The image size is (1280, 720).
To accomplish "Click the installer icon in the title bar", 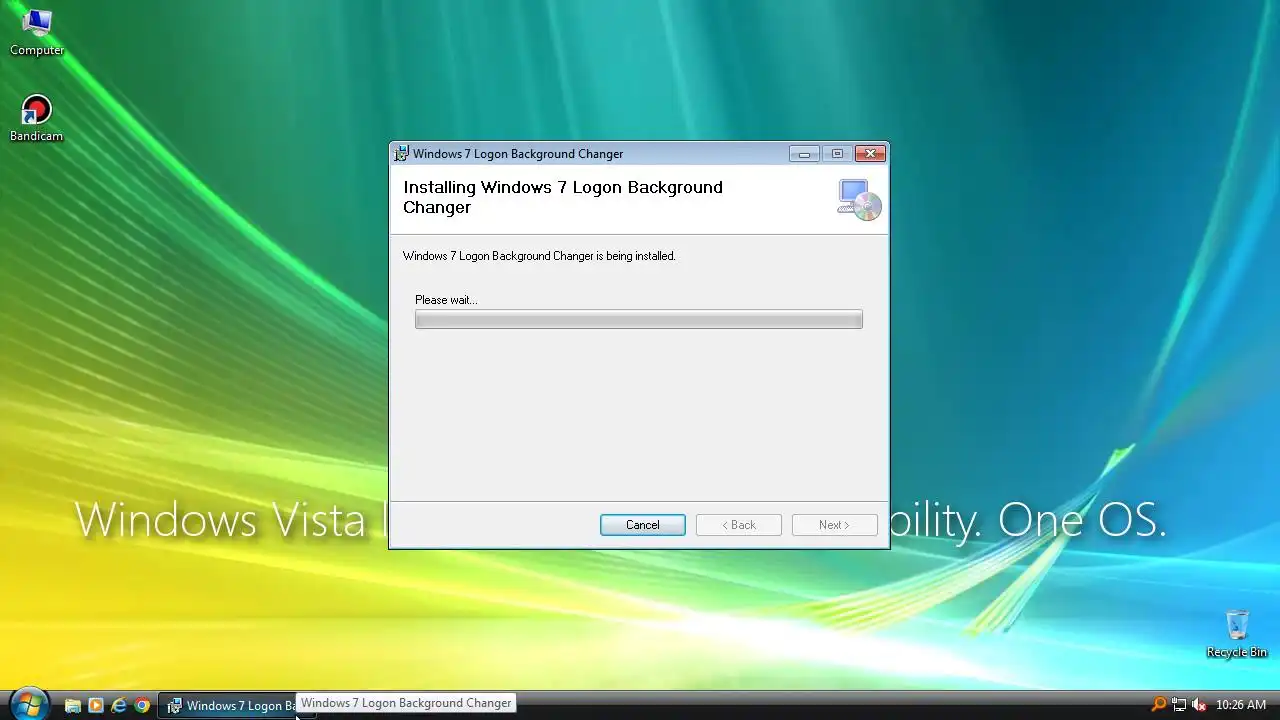I will (x=401, y=154).
